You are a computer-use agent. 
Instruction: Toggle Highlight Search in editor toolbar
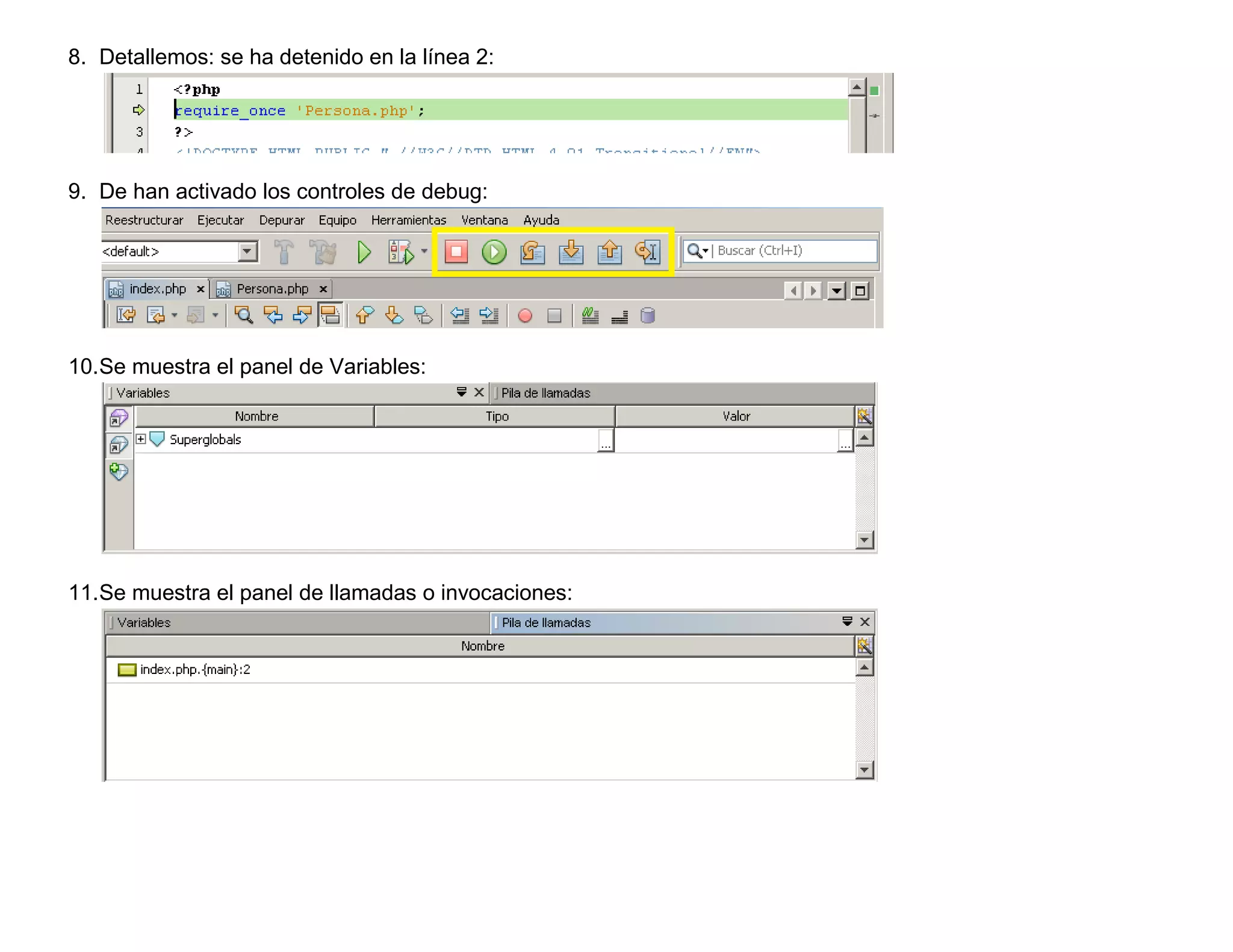click(x=331, y=315)
